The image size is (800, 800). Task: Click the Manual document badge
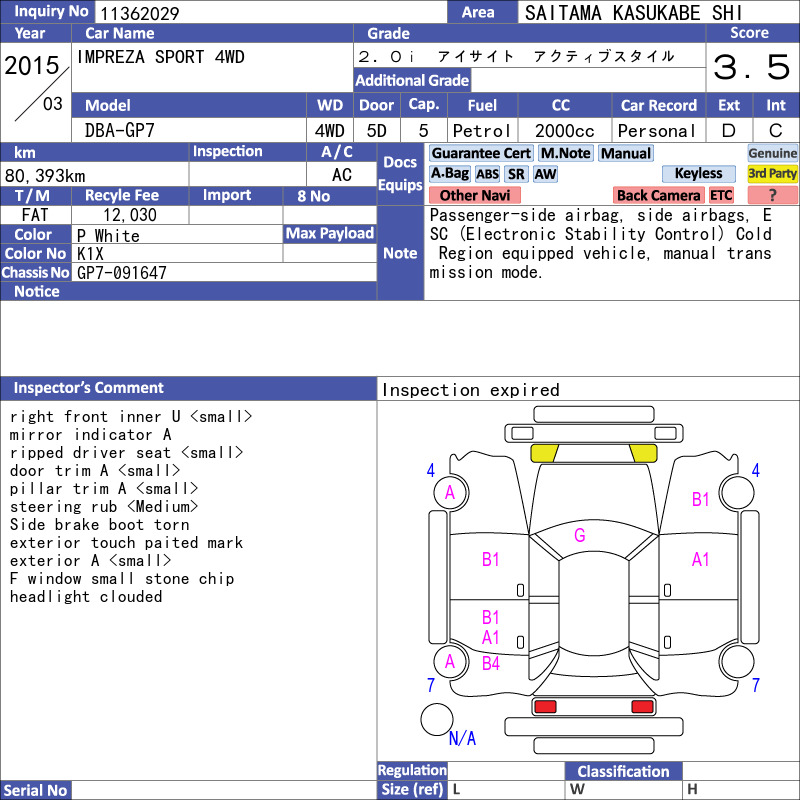(626, 153)
